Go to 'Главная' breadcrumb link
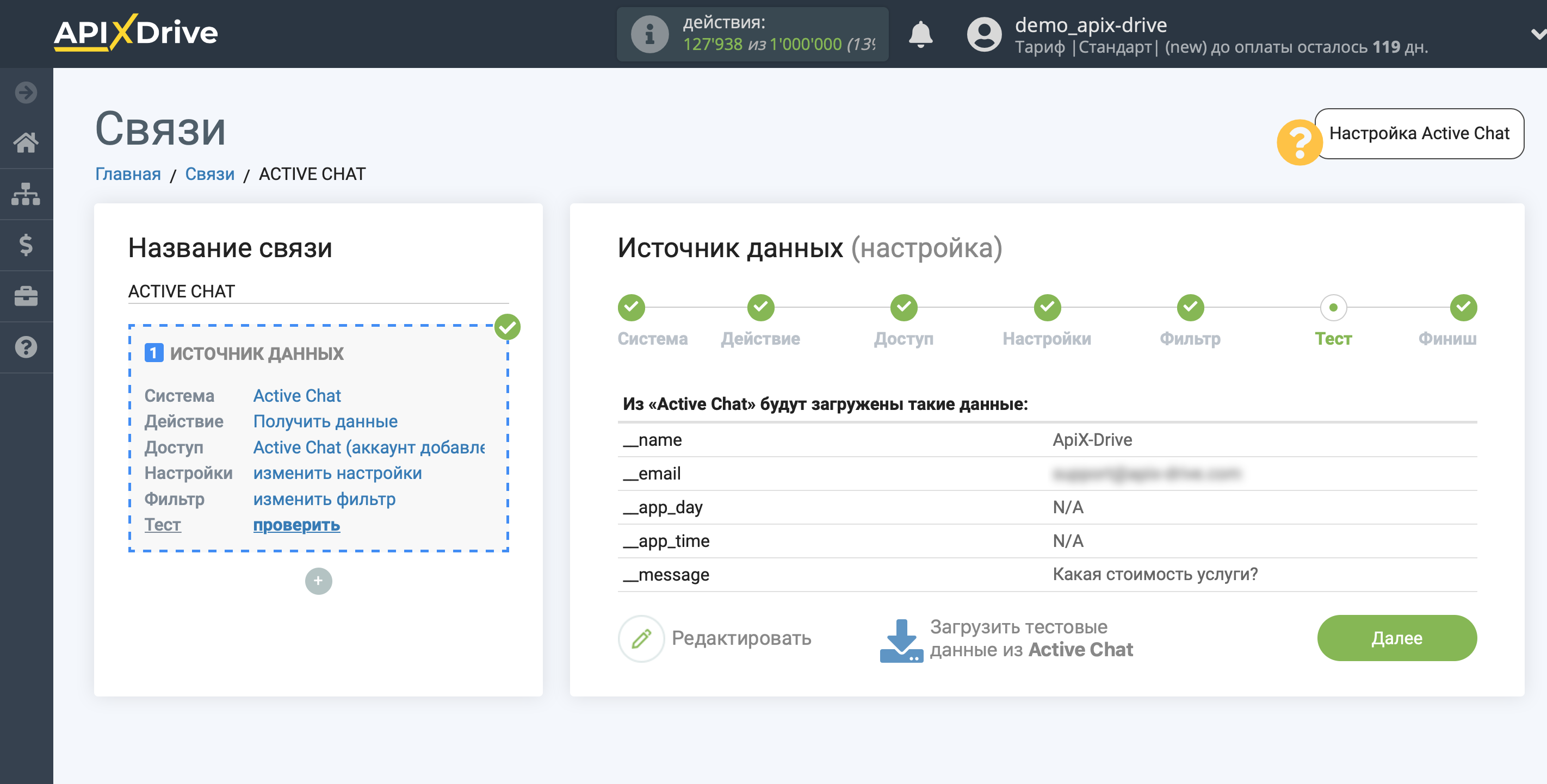The image size is (1547, 784). [x=128, y=174]
